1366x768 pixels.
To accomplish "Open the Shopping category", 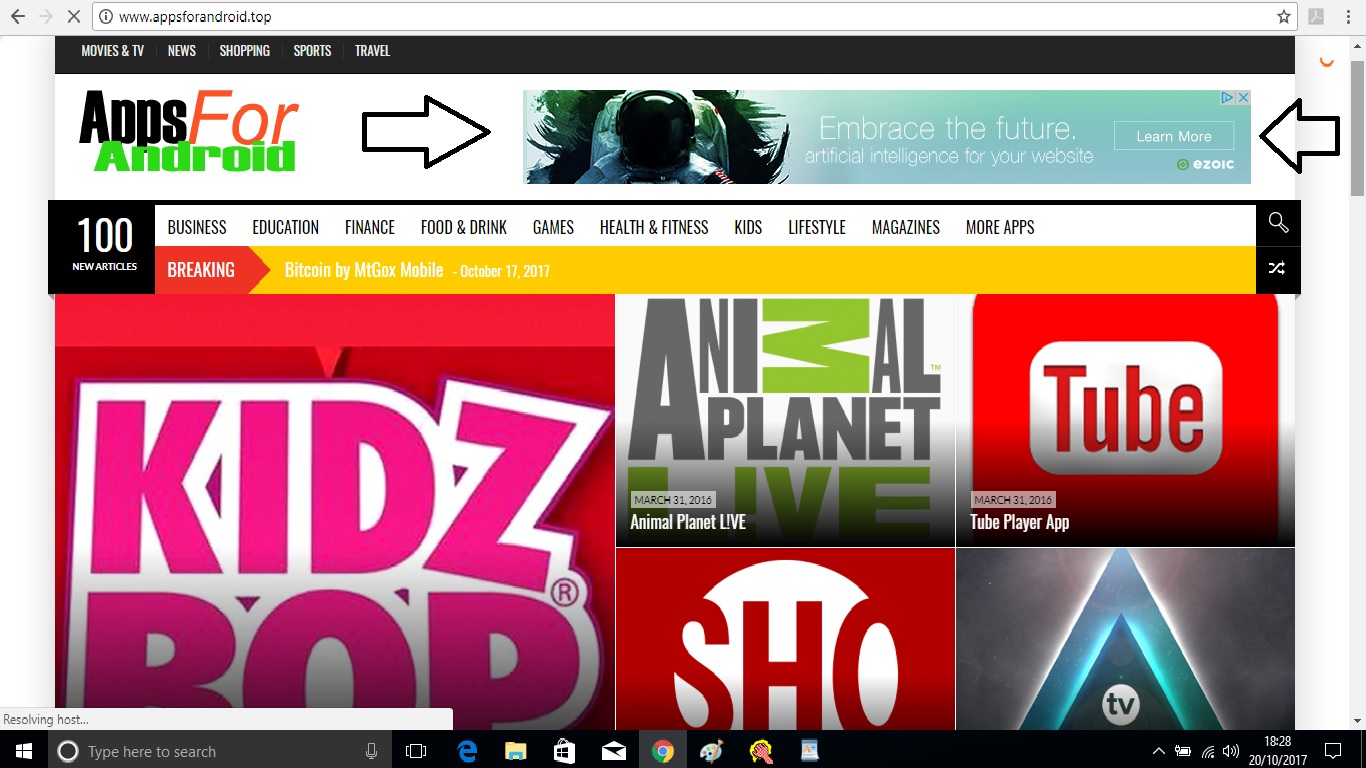I will pyautogui.click(x=245, y=51).
